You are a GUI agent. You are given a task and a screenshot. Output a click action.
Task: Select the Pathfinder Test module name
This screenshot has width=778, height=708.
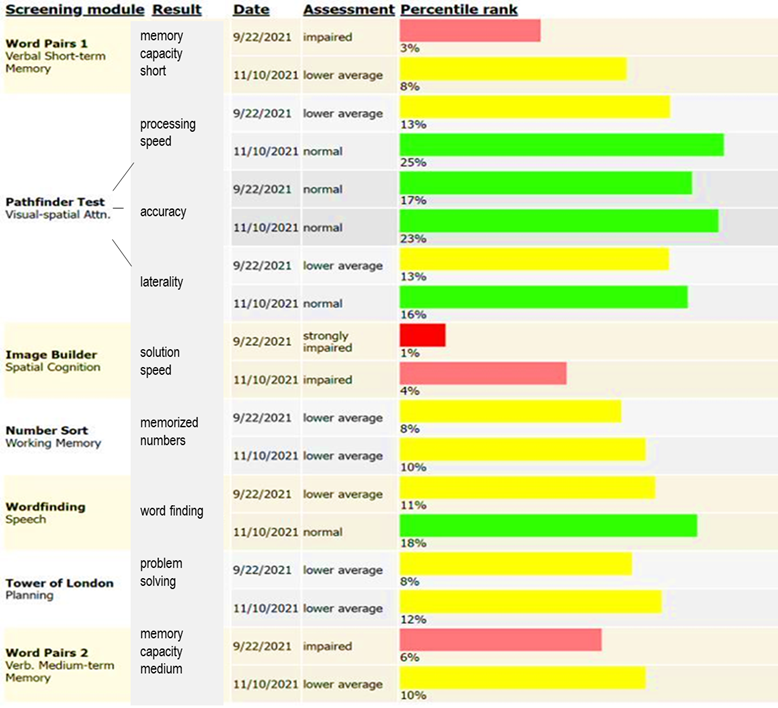(x=55, y=202)
